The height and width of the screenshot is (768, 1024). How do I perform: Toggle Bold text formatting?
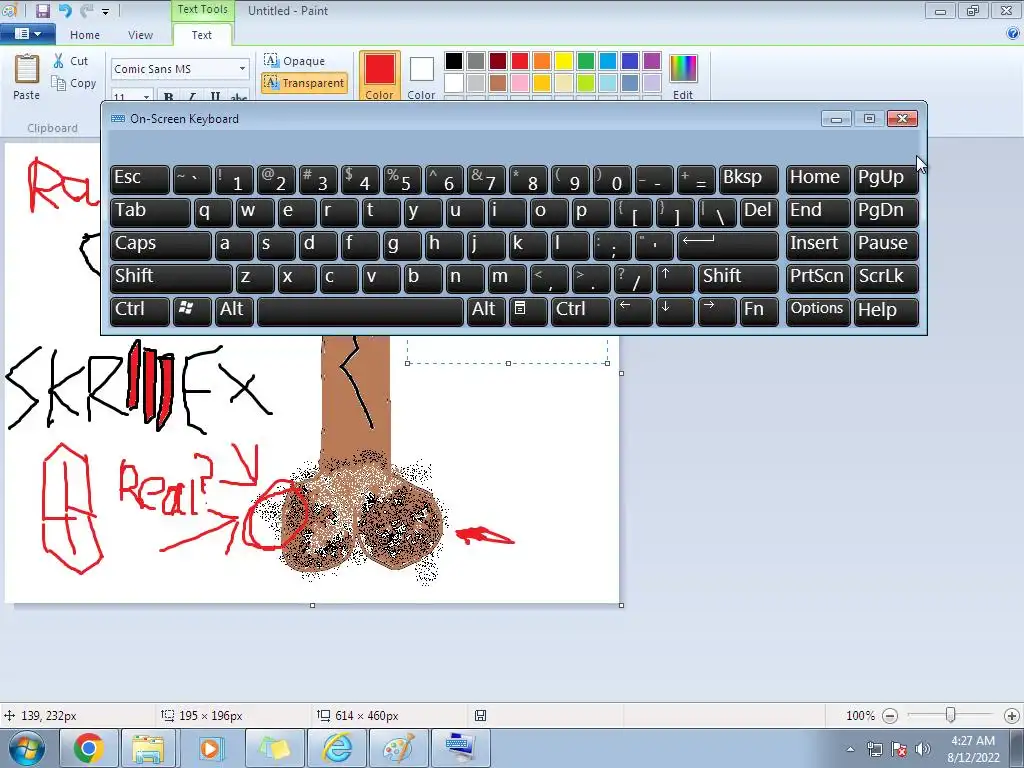pos(168,97)
